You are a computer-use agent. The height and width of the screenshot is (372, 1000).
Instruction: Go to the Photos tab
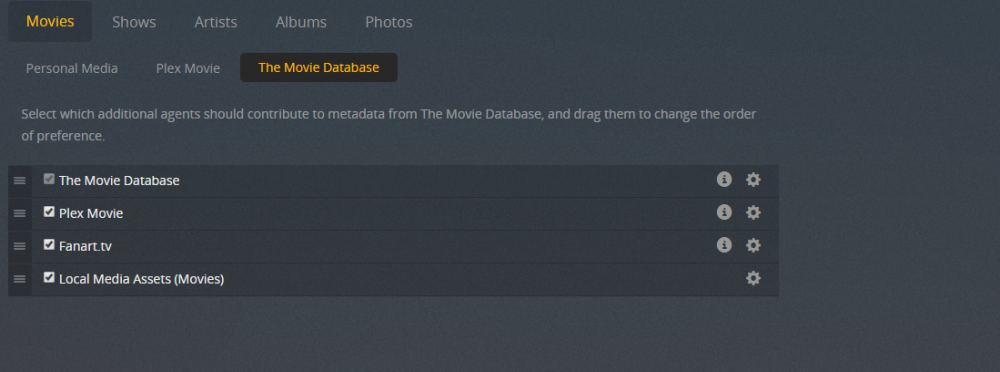coord(388,22)
